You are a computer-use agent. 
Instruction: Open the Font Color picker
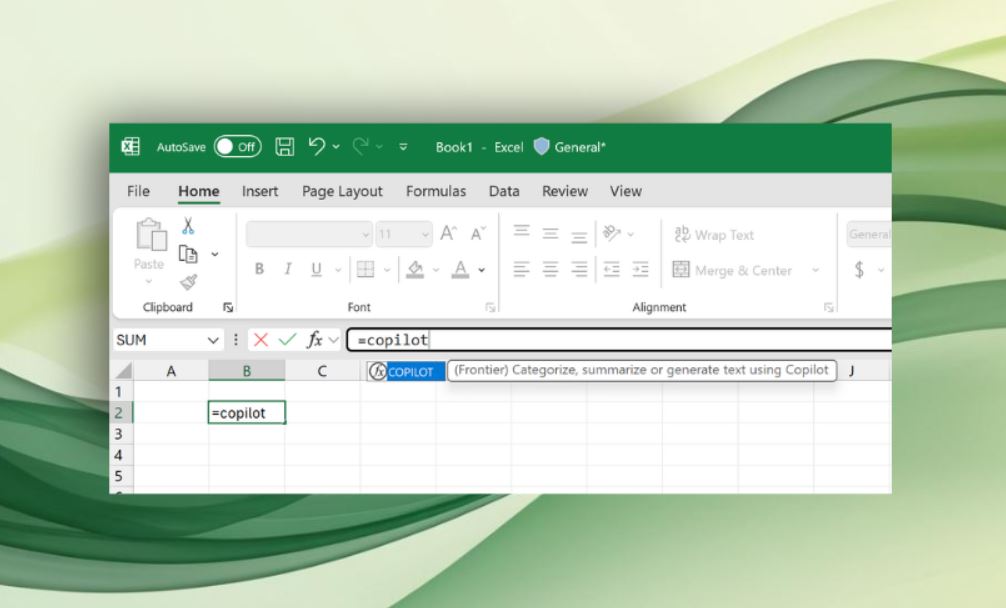[x=460, y=268]
